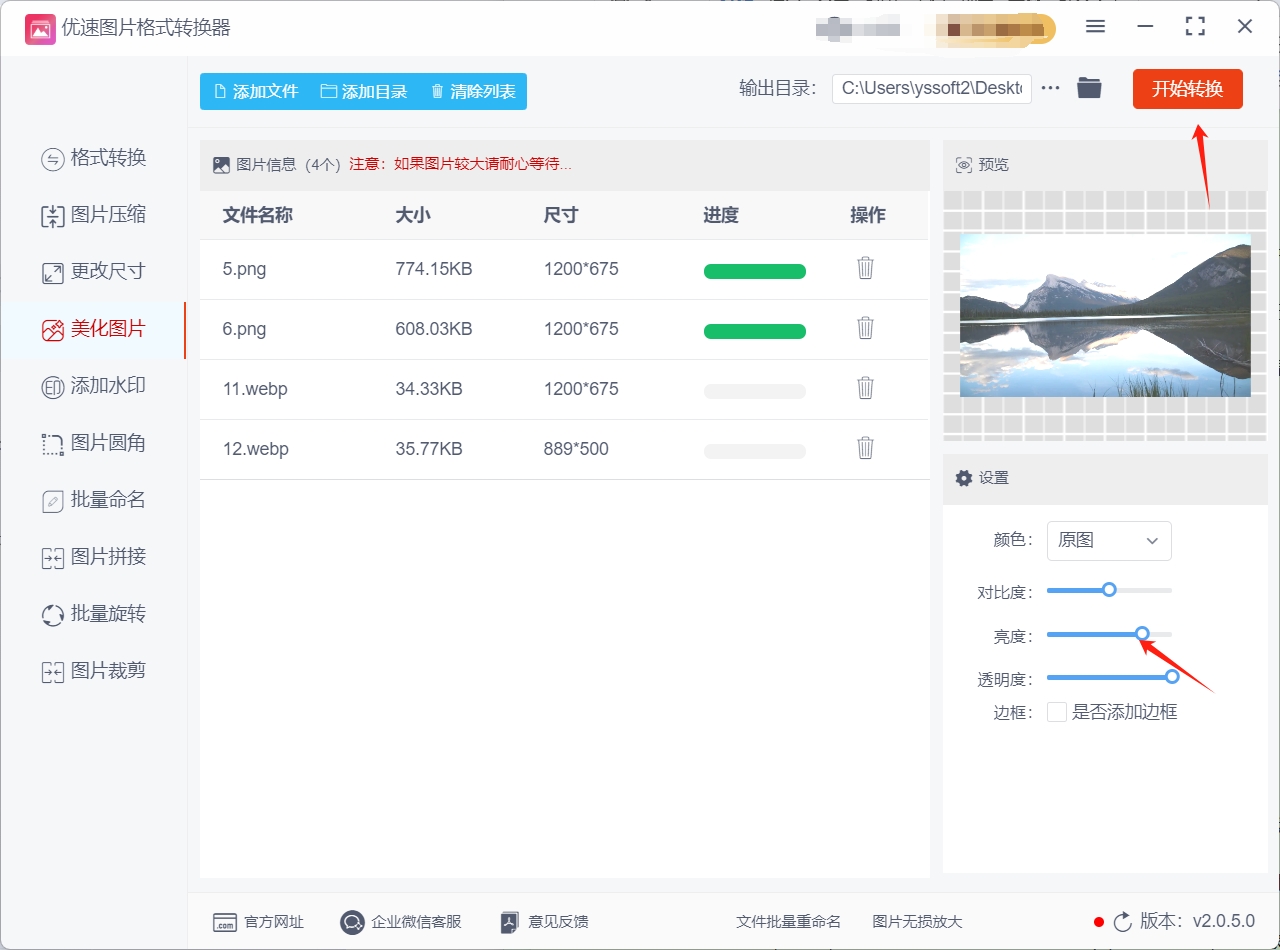Remove 12.webp using trash icon
This screenshot has height=950, width=1280.
pyautogui.click(x=866, y=448)
